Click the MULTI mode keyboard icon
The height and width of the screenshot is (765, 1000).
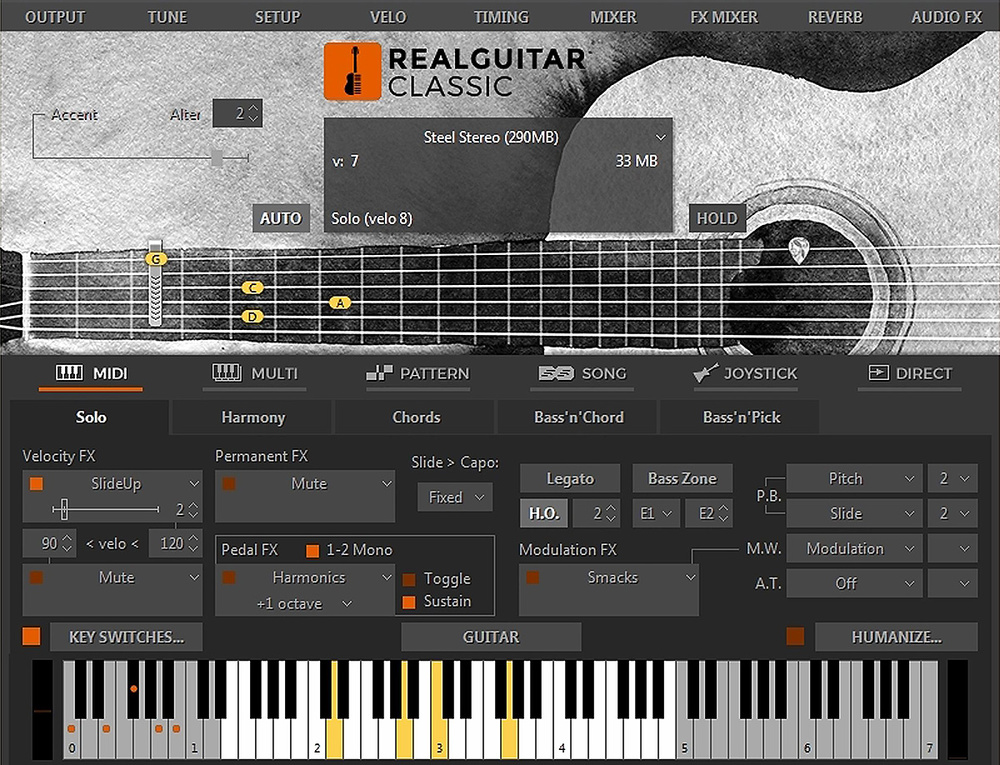click(x=226, y=373)
